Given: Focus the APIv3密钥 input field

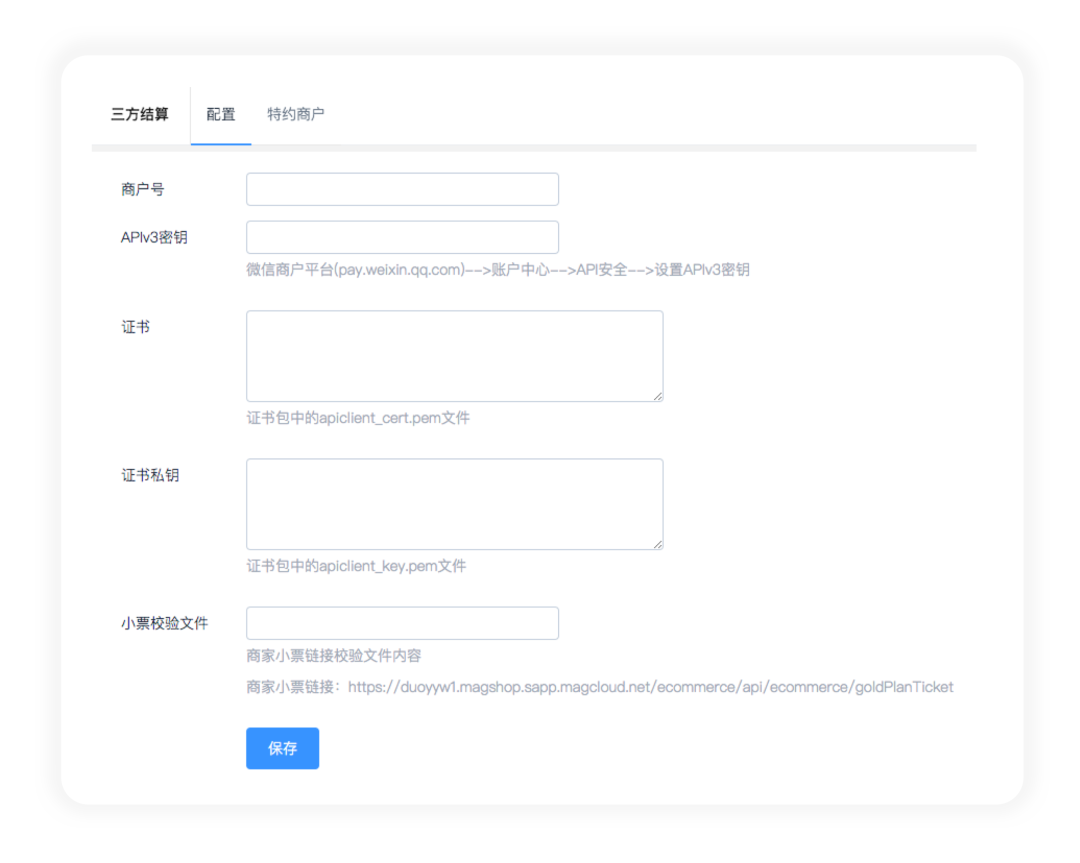Looking at the screenshot, I should pyautogui.click(x=402, y=237).
